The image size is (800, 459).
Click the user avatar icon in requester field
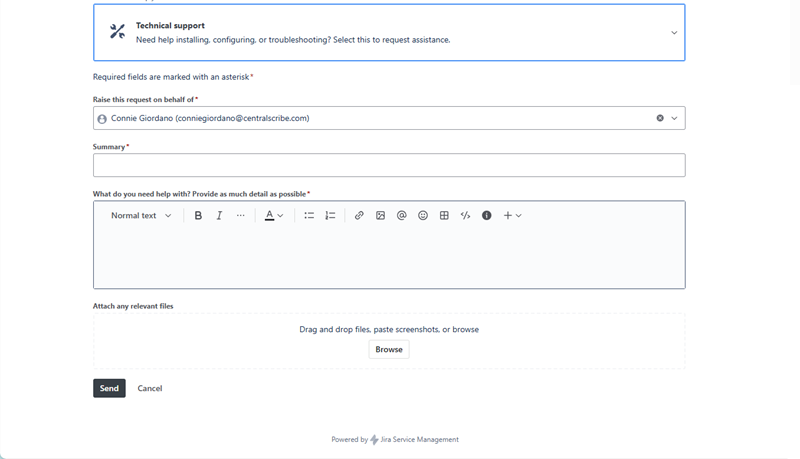click(x=102, y=119)
